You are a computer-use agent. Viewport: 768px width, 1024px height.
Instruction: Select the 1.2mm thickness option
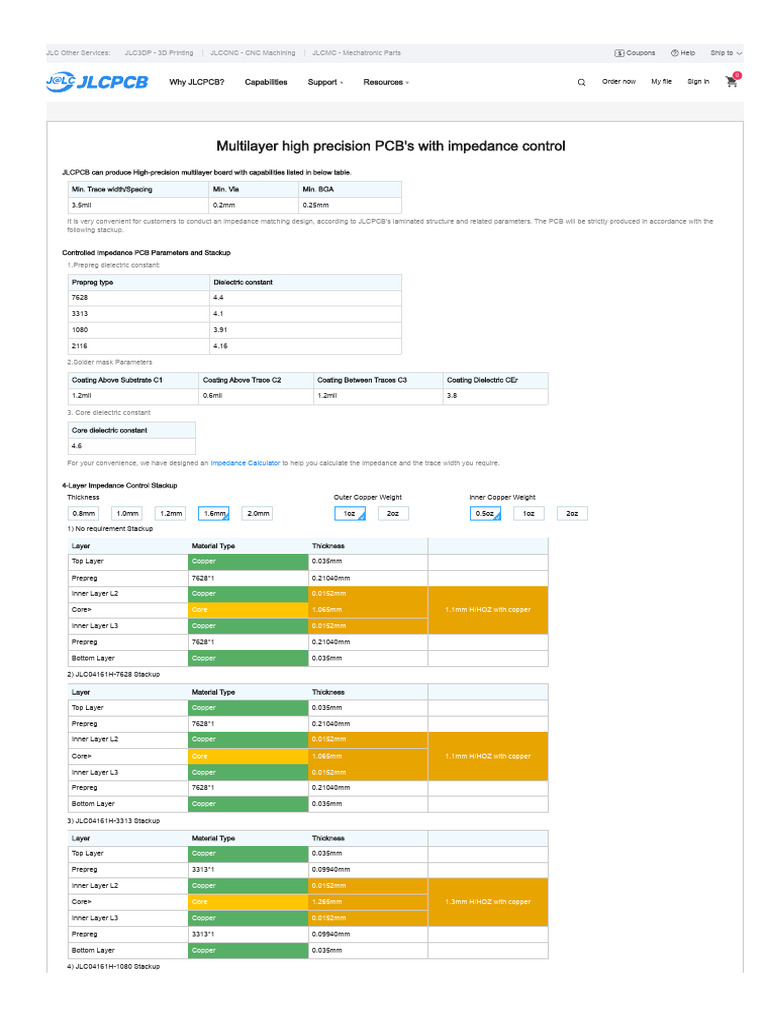[x=170, y=513]
